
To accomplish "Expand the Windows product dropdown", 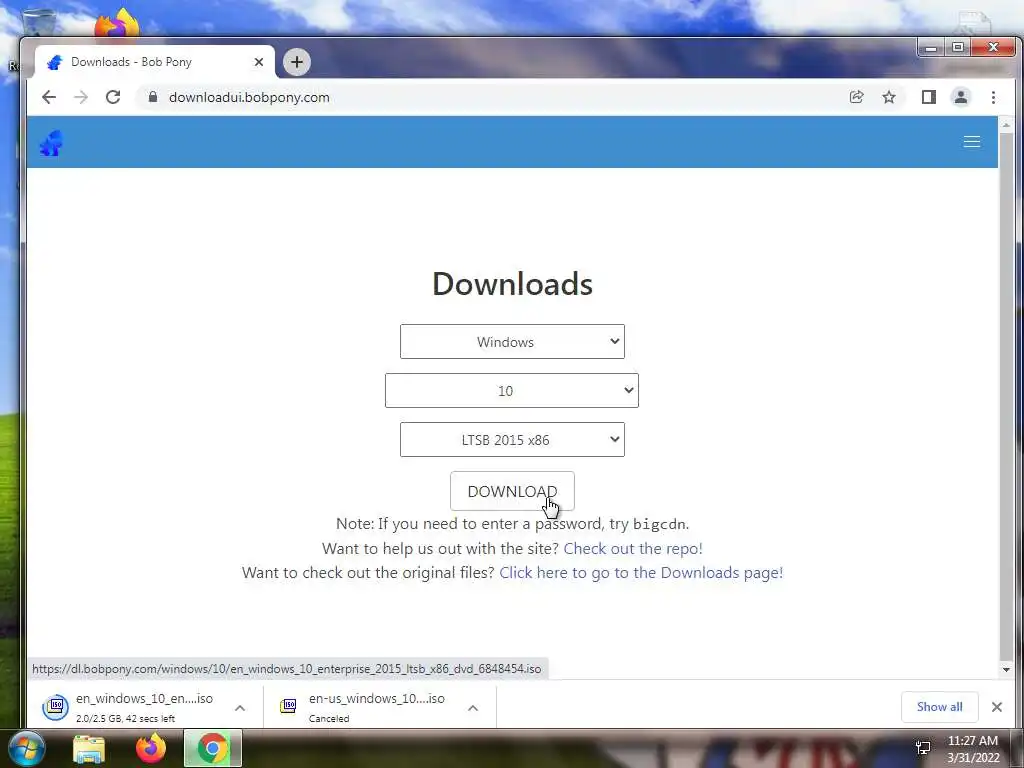I will pyautogui.click(x=512, y=342).
